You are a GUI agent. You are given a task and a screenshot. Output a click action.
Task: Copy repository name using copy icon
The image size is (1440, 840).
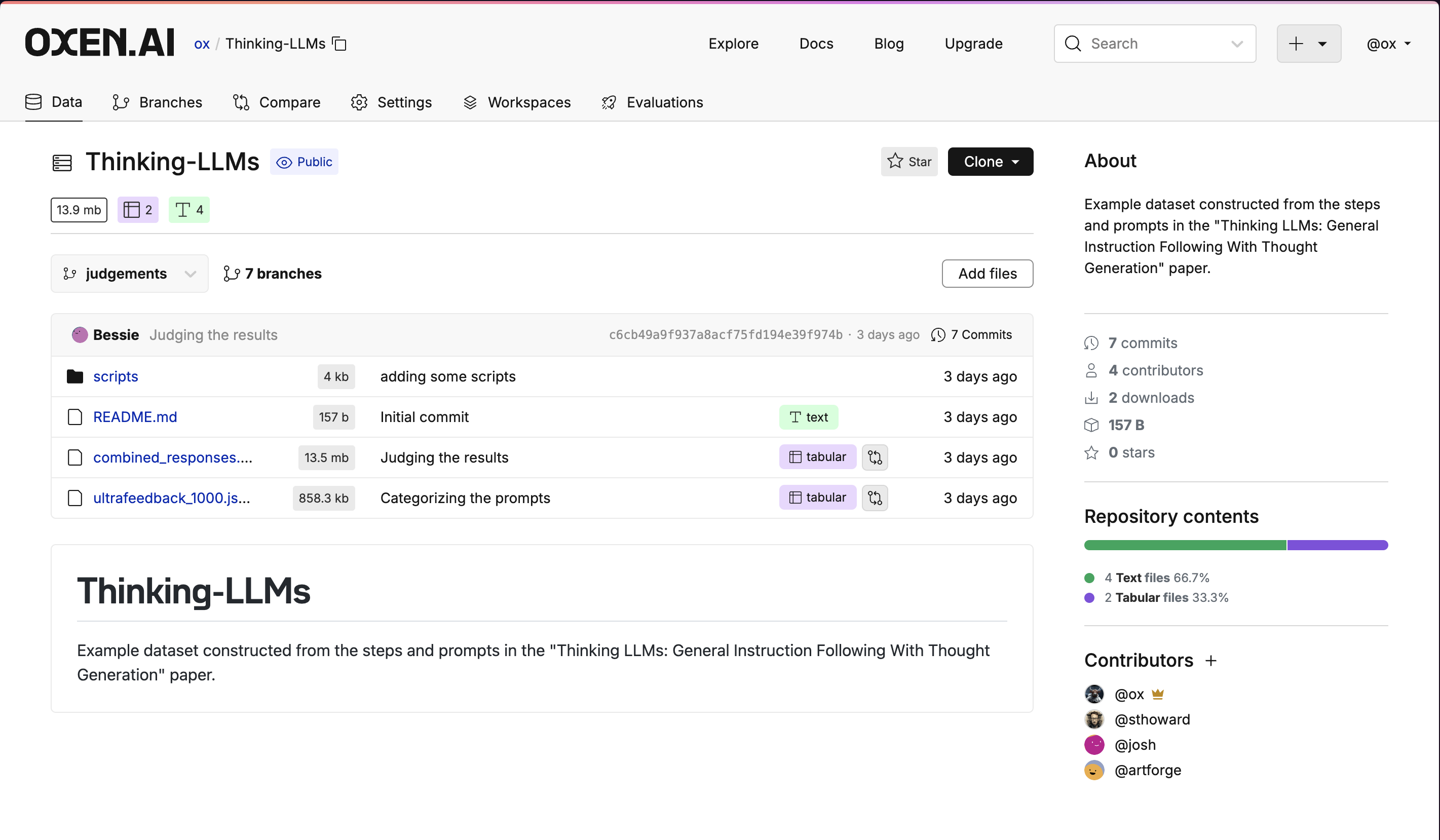(x=339, y=44)
